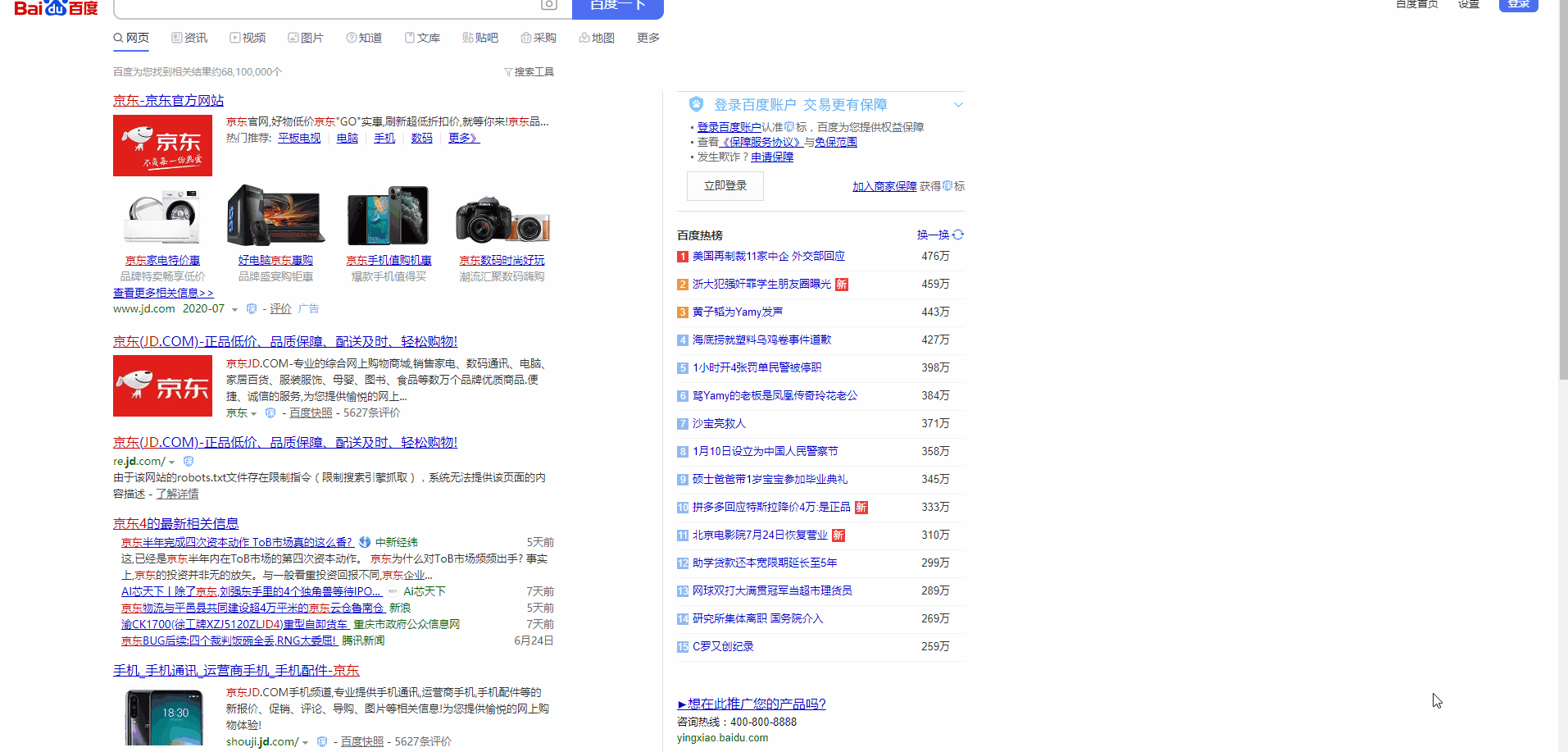The height and width of the screenshot is (752, 1568).
Task: Open 想在此推广您的产品吗 link
Action: pyautogui.click(x=752, y=704)
